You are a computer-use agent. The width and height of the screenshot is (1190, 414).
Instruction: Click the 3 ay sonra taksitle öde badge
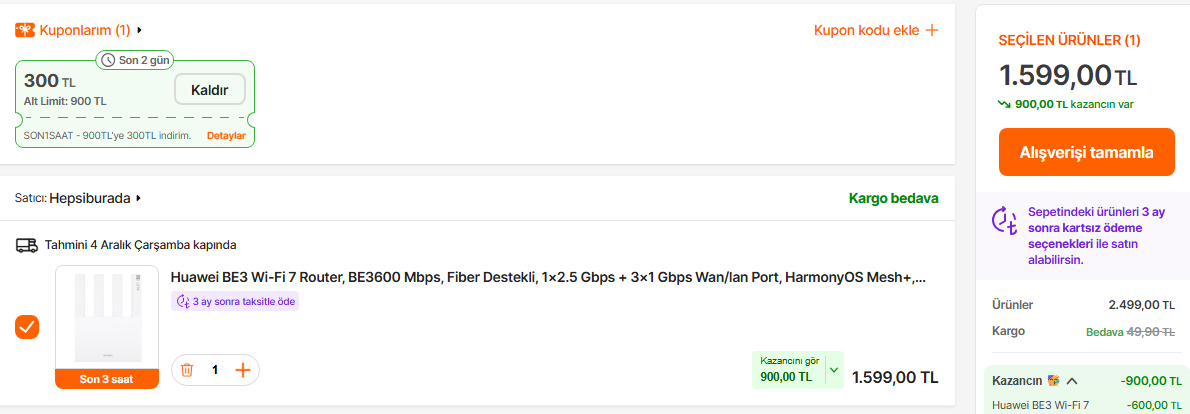pos(235,301)
